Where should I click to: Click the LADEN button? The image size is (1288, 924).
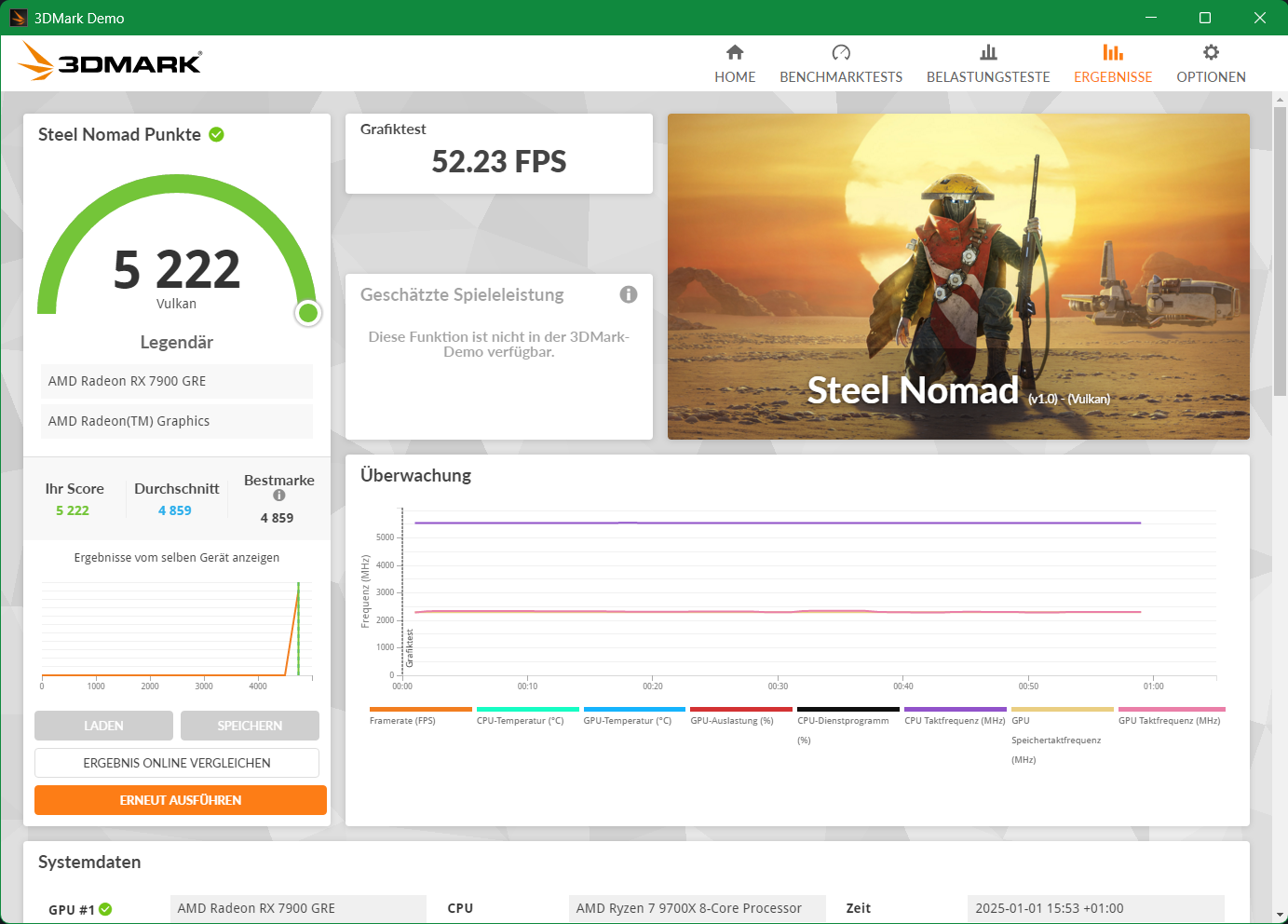pos(103,726)
